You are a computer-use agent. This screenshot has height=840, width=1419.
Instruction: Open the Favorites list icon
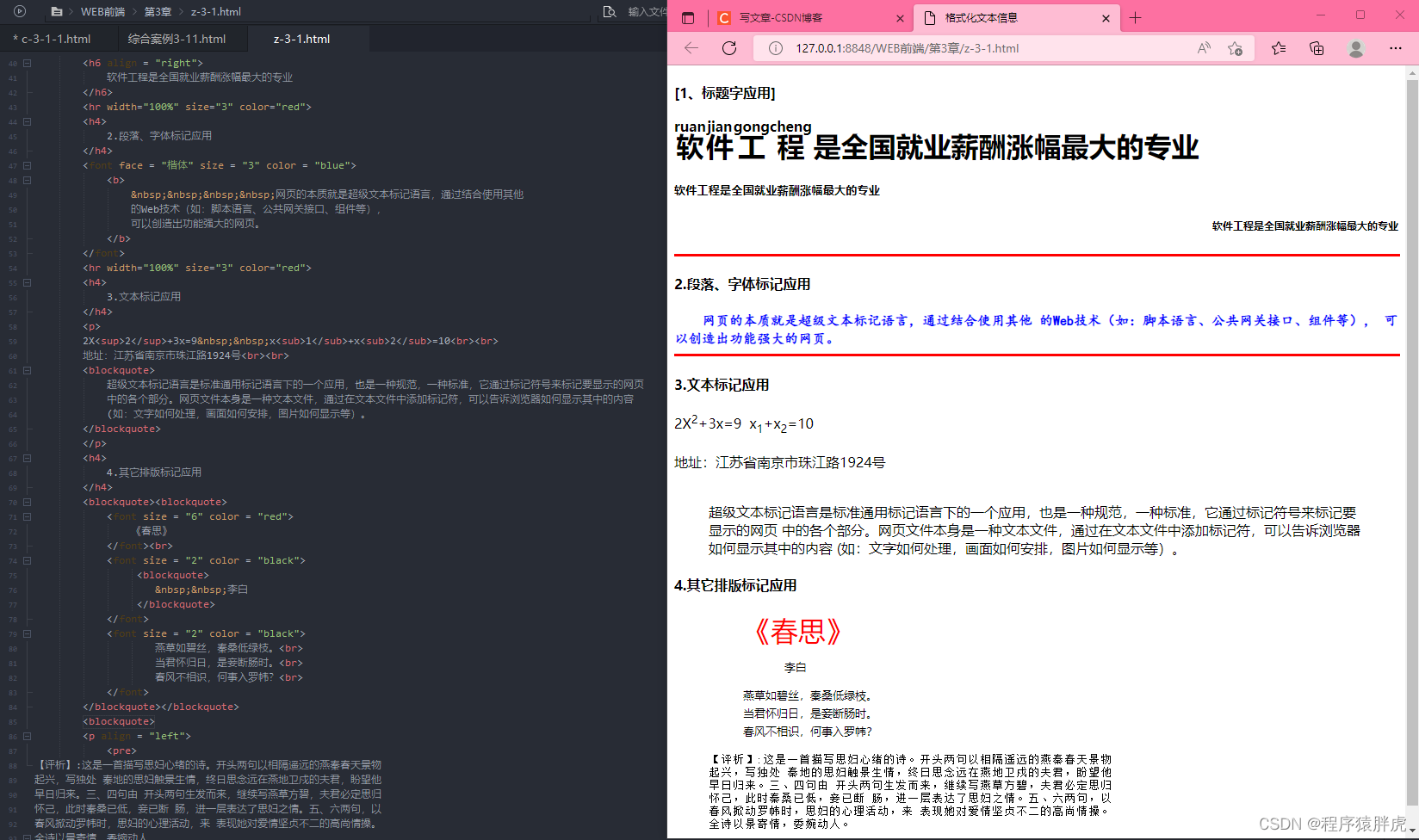point(1279,48)
